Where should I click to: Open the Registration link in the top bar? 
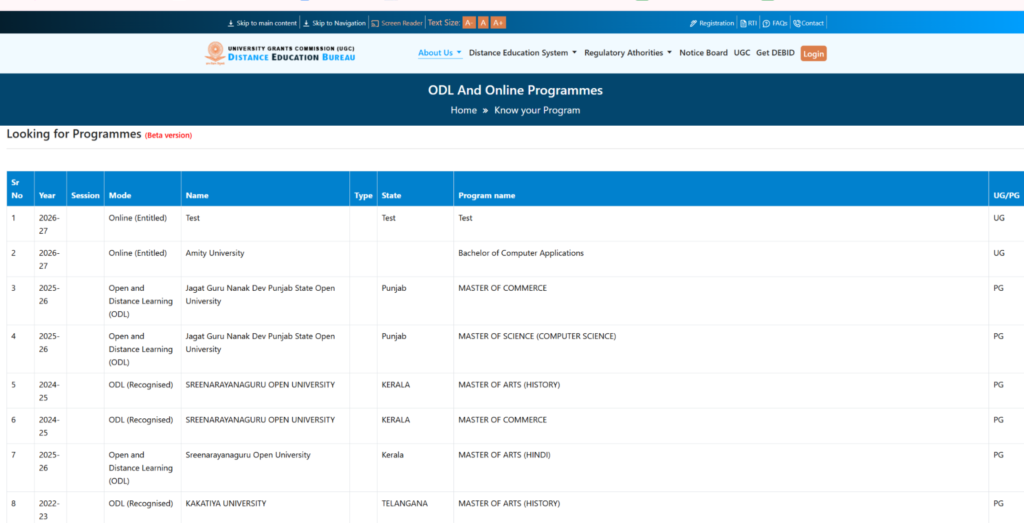point(712,23)
